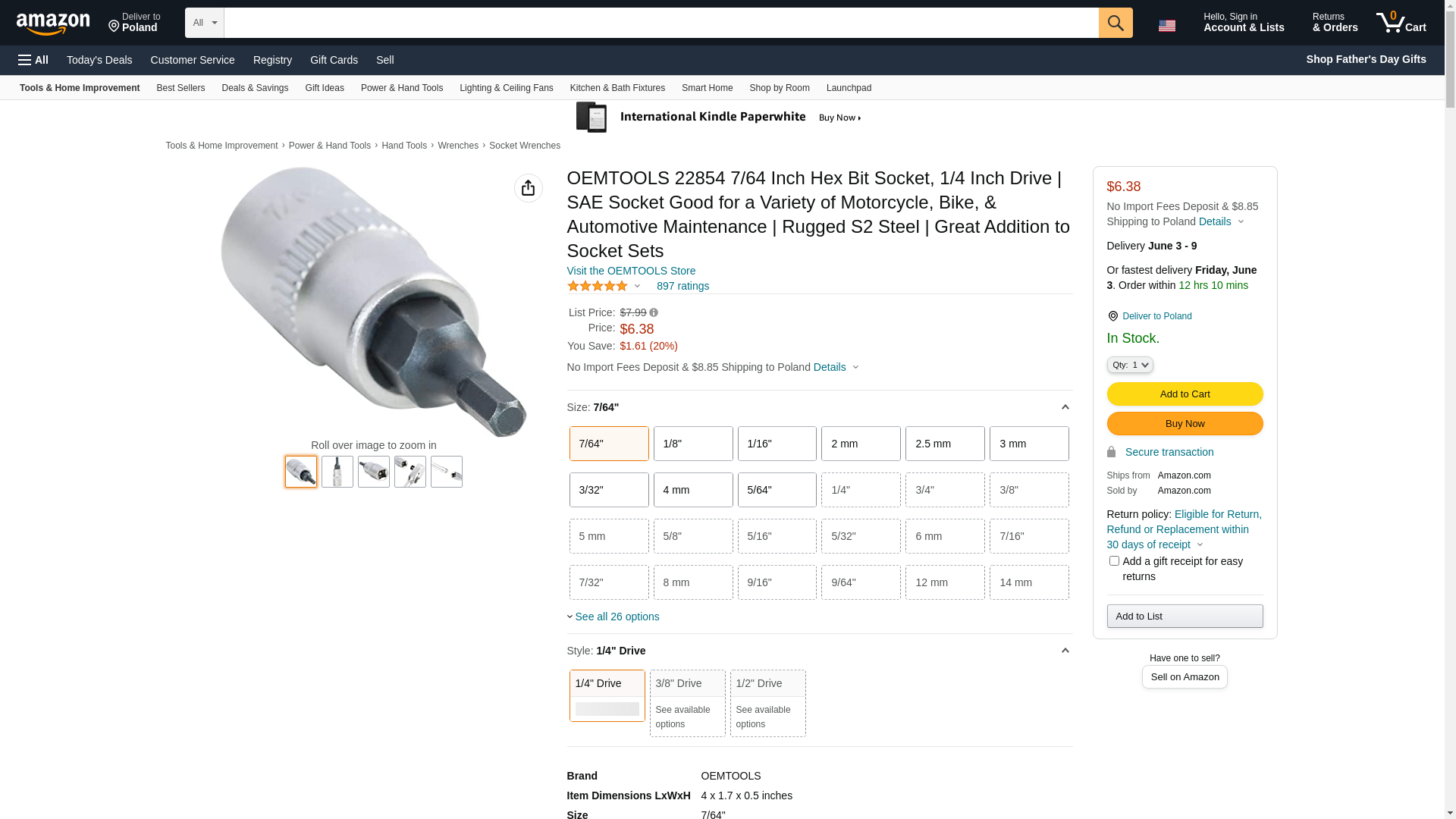The image size is (1456, 819).
Task: Open the Best Sellers tab
Action: pos(180,88)
